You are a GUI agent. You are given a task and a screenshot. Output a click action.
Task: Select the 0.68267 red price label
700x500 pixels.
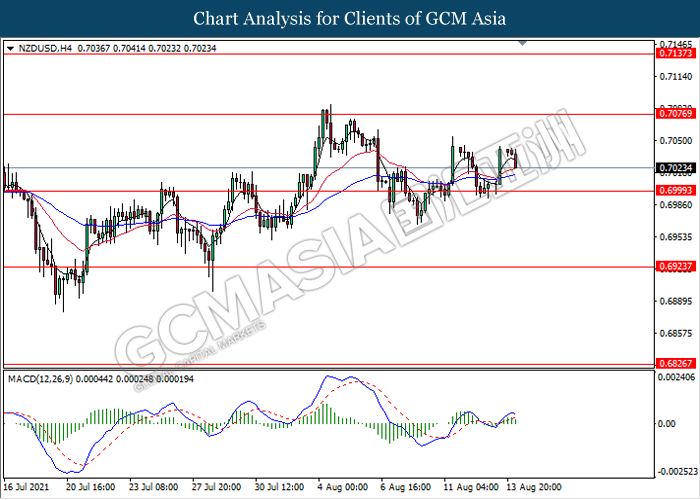coord(676,363)
